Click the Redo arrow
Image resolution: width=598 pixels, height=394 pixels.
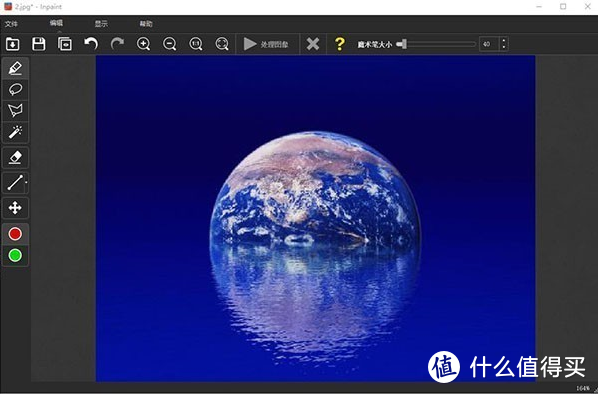coord(117,44)
